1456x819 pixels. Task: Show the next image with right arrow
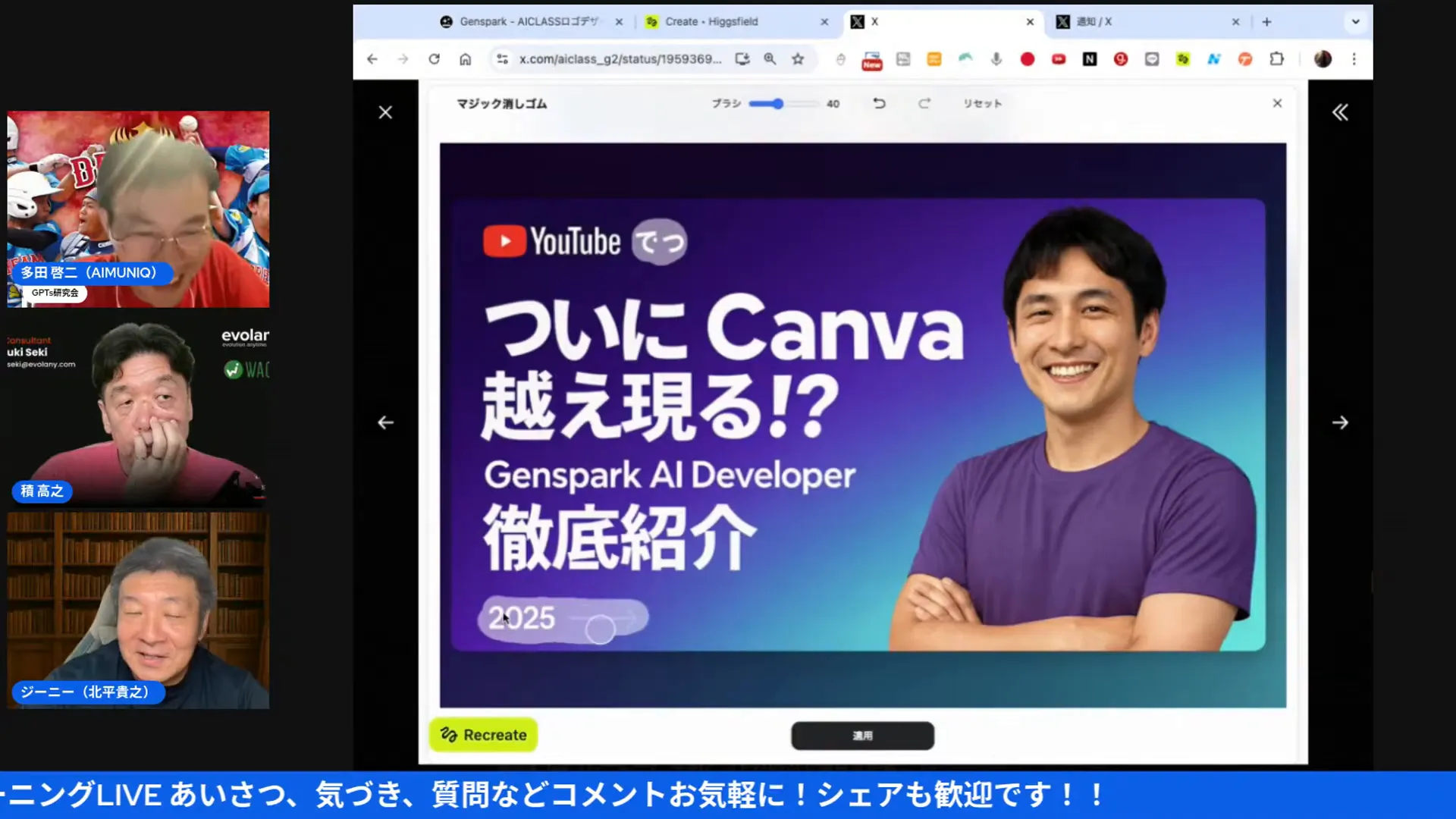tap(1340, 422)
